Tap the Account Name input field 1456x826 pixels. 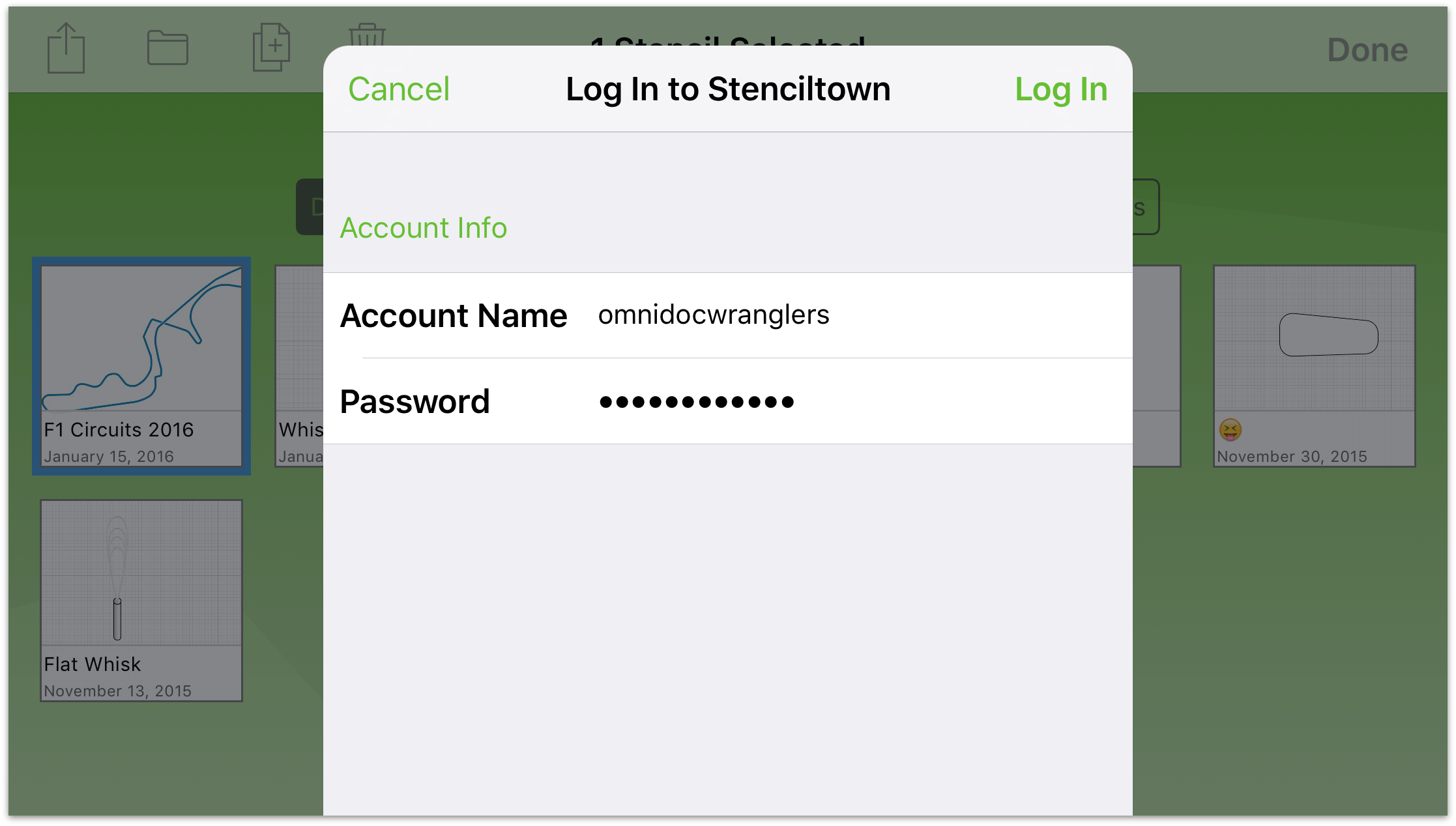(x=855, y=314)
